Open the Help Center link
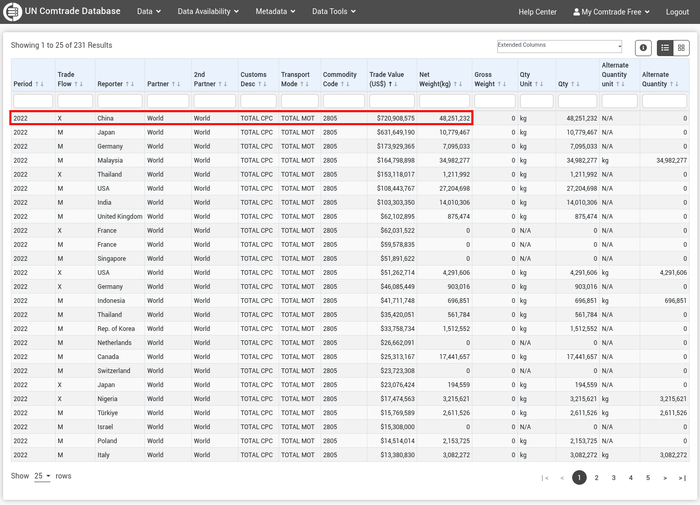Image resolution: width=700 pixels, height=505 pixels. [537, 12]
